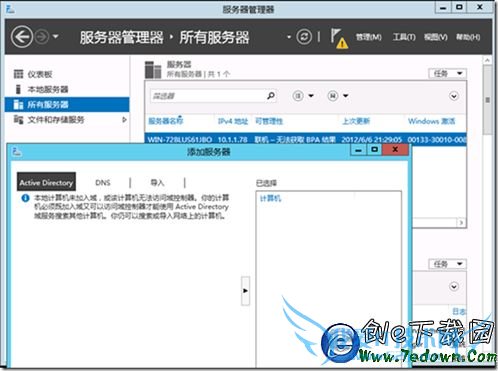Select 本地服务器 in the left navigation
Screen dimensions: 498x371
point(48,89)
